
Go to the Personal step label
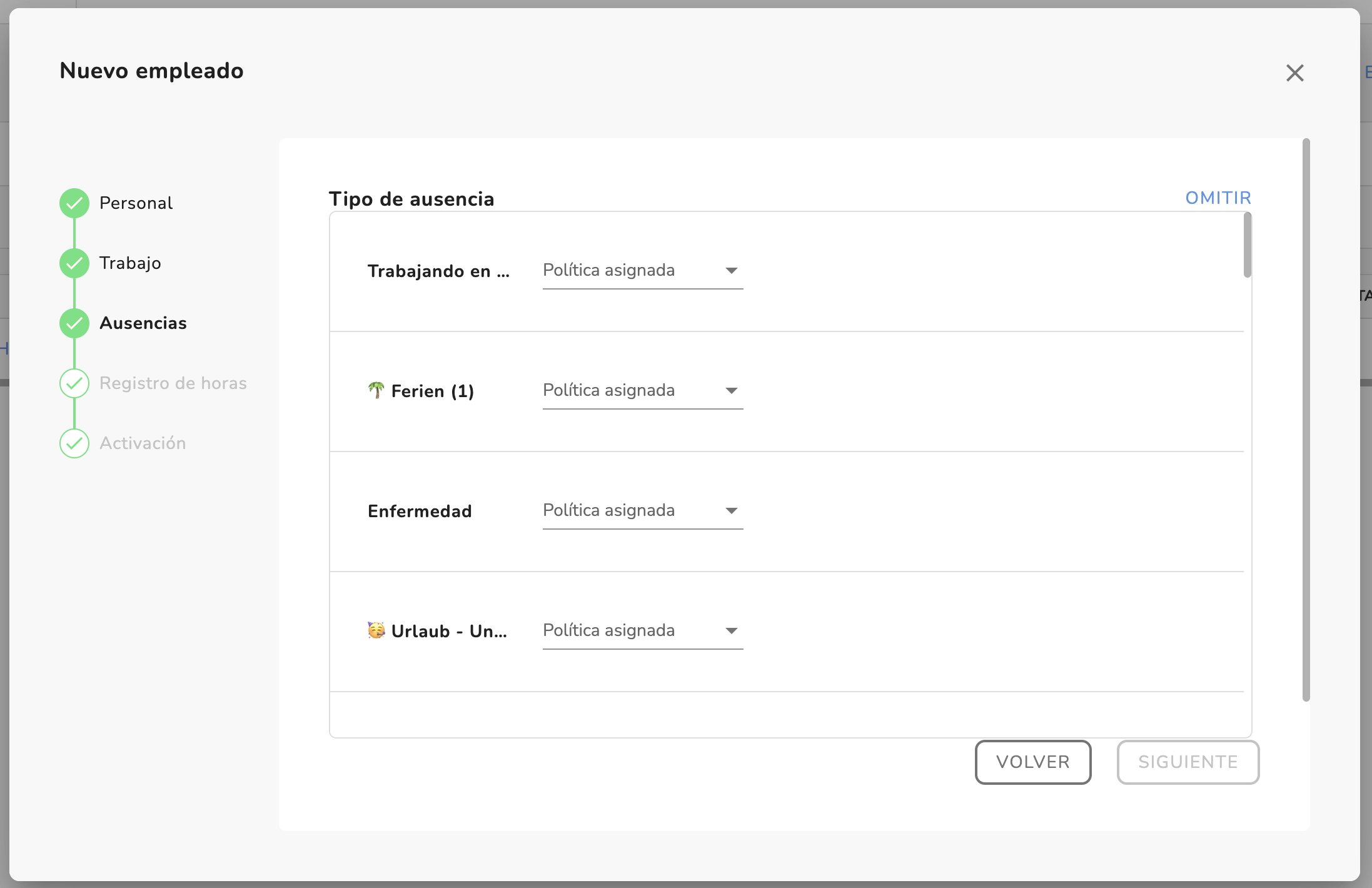coord(136,203)
